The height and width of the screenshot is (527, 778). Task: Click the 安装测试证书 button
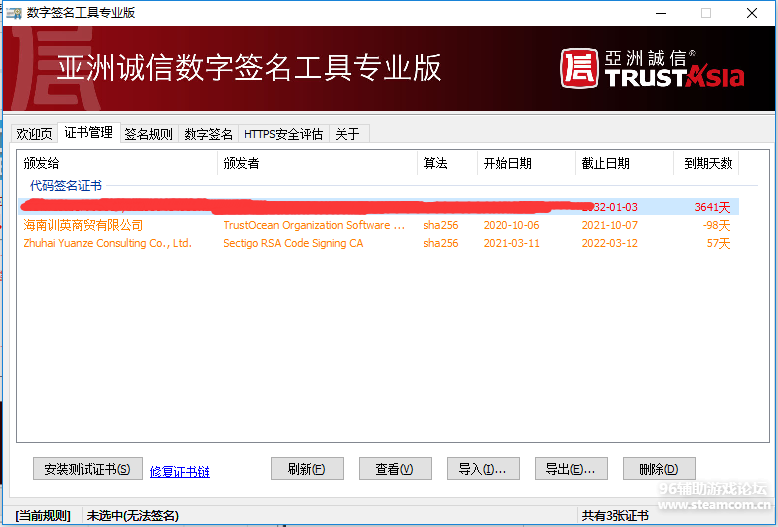coord(82,469)
